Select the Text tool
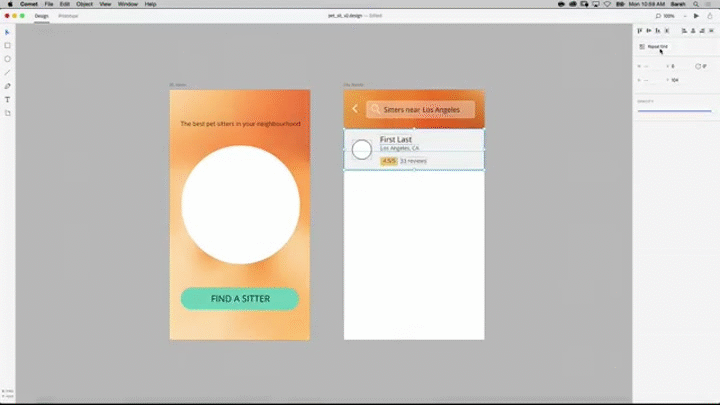This screenshot has width=720, height=405. (8, 100)
